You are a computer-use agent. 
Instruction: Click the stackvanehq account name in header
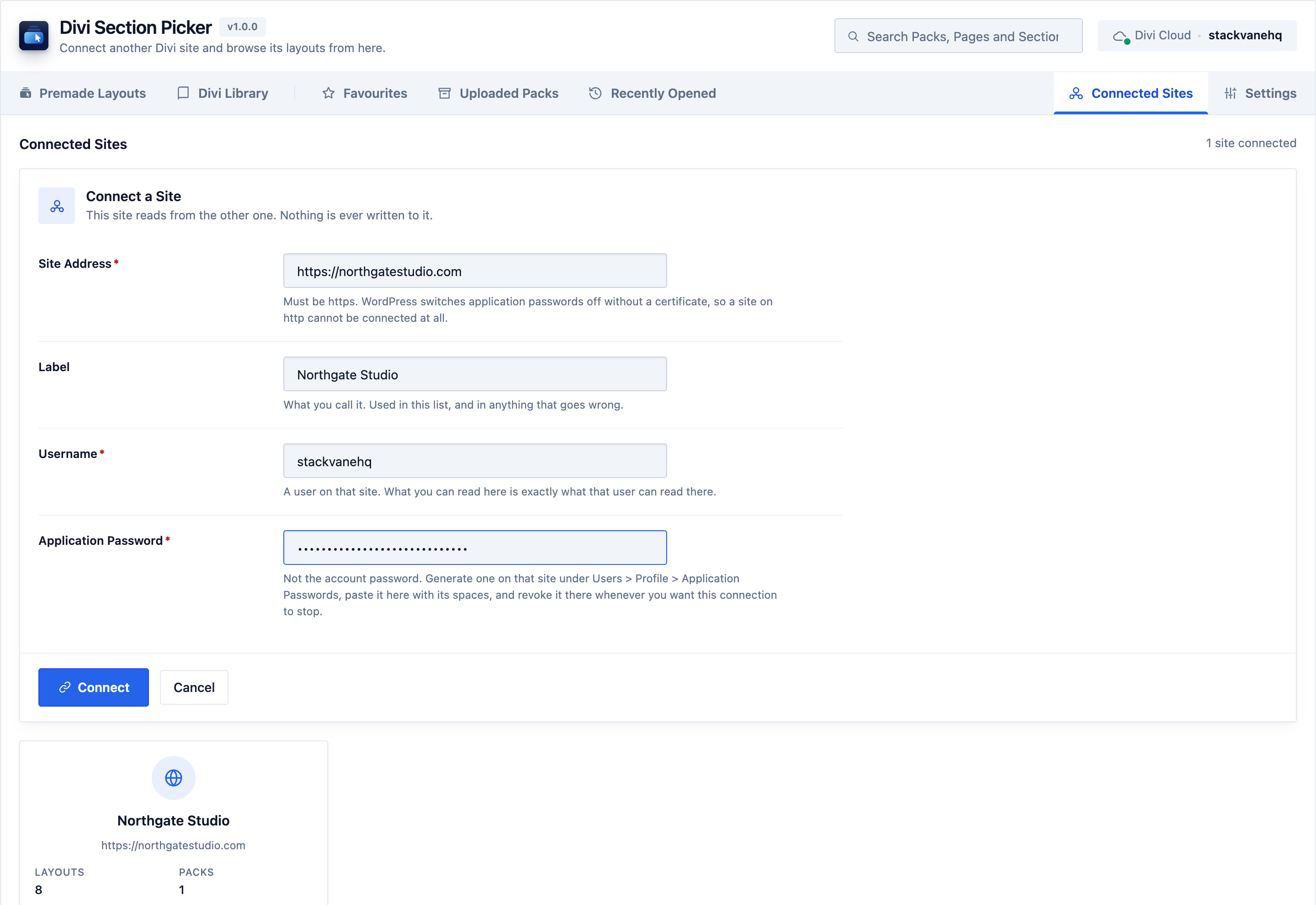(1245, 35)
